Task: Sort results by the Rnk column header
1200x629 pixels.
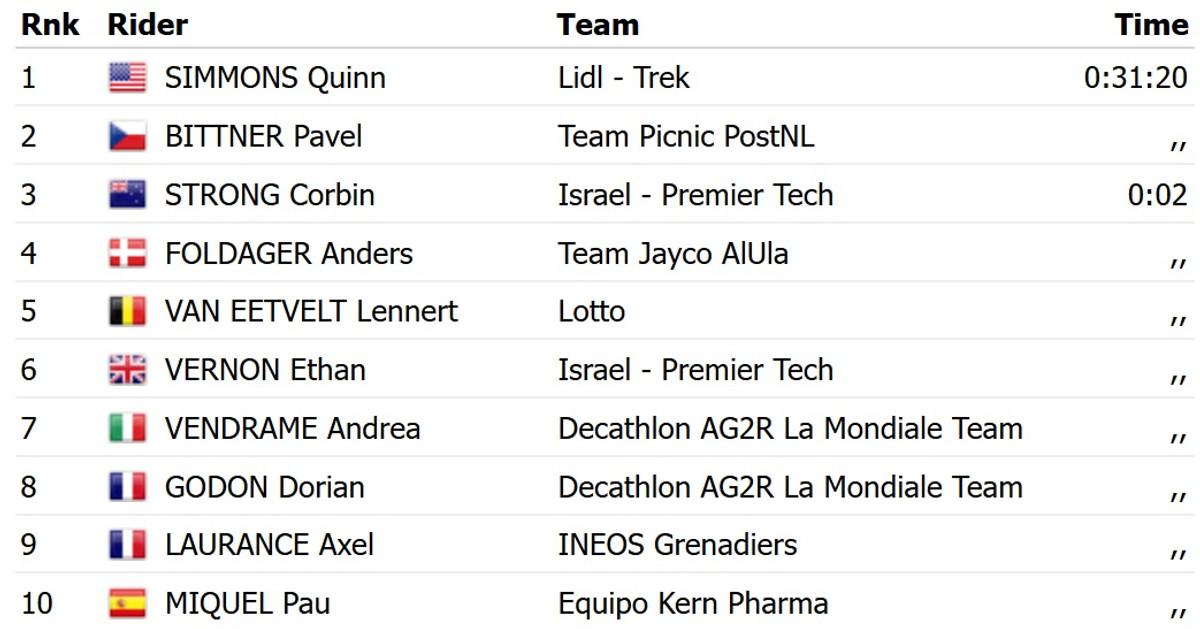Action: (x=50, y=24)
